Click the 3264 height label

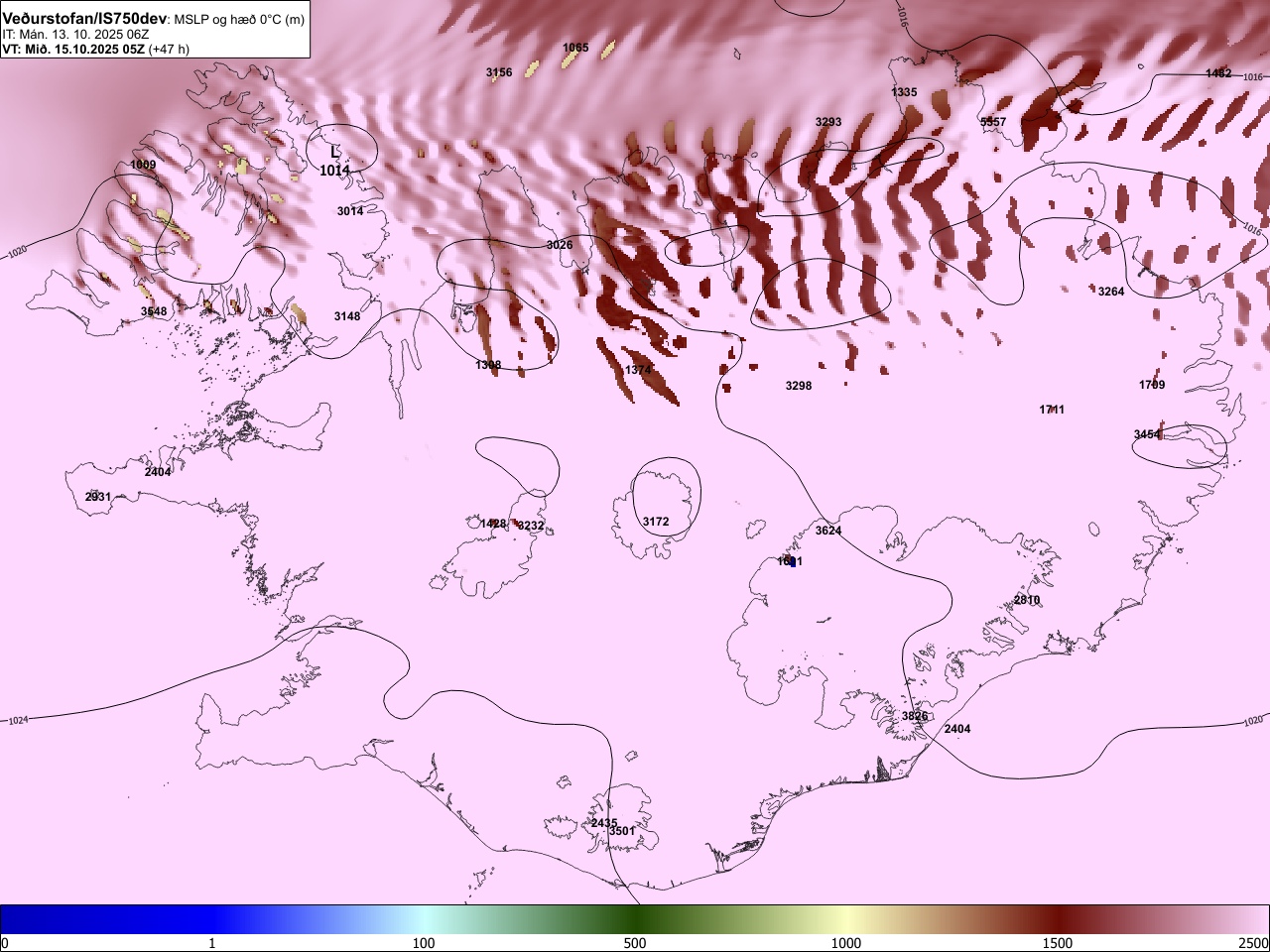pos(1111,292)
